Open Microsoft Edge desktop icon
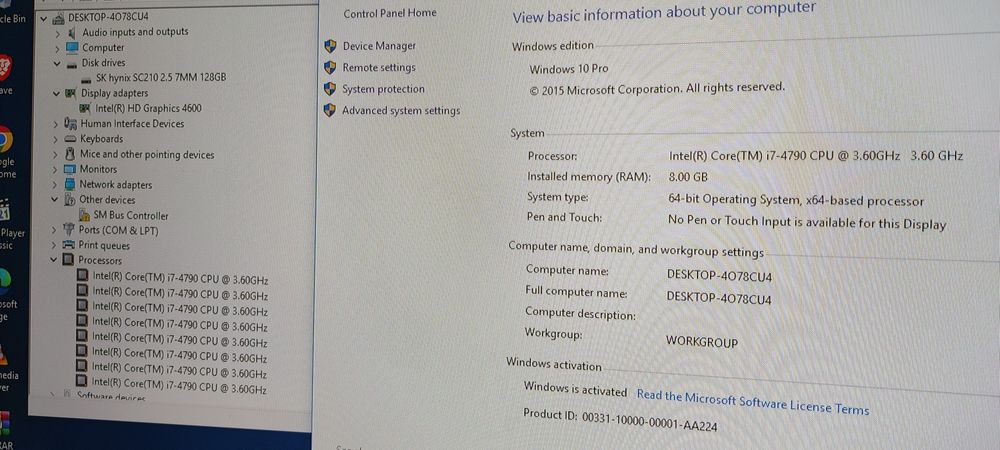This screenshot has height=450, width=1000. (4, 282)
